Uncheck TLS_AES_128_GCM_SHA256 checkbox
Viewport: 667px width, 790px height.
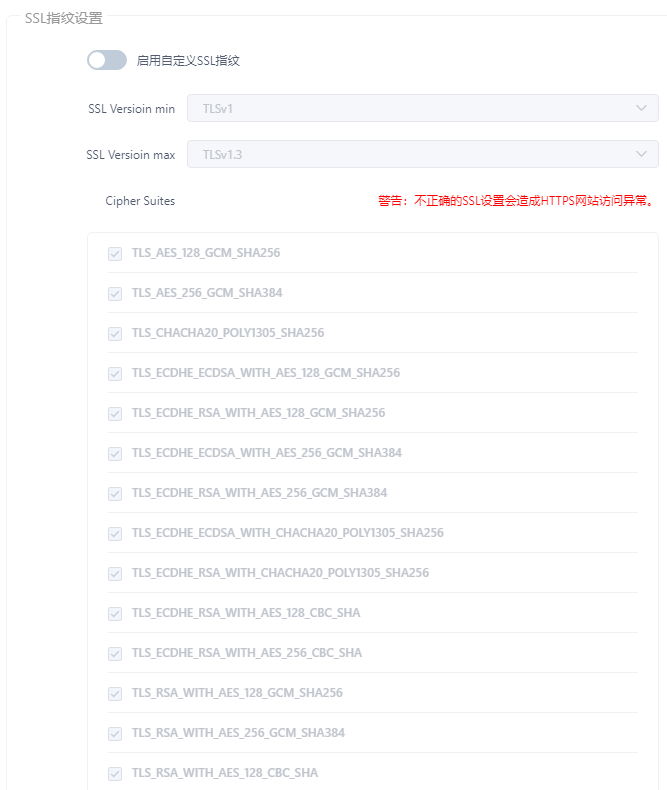pos(115,253)
